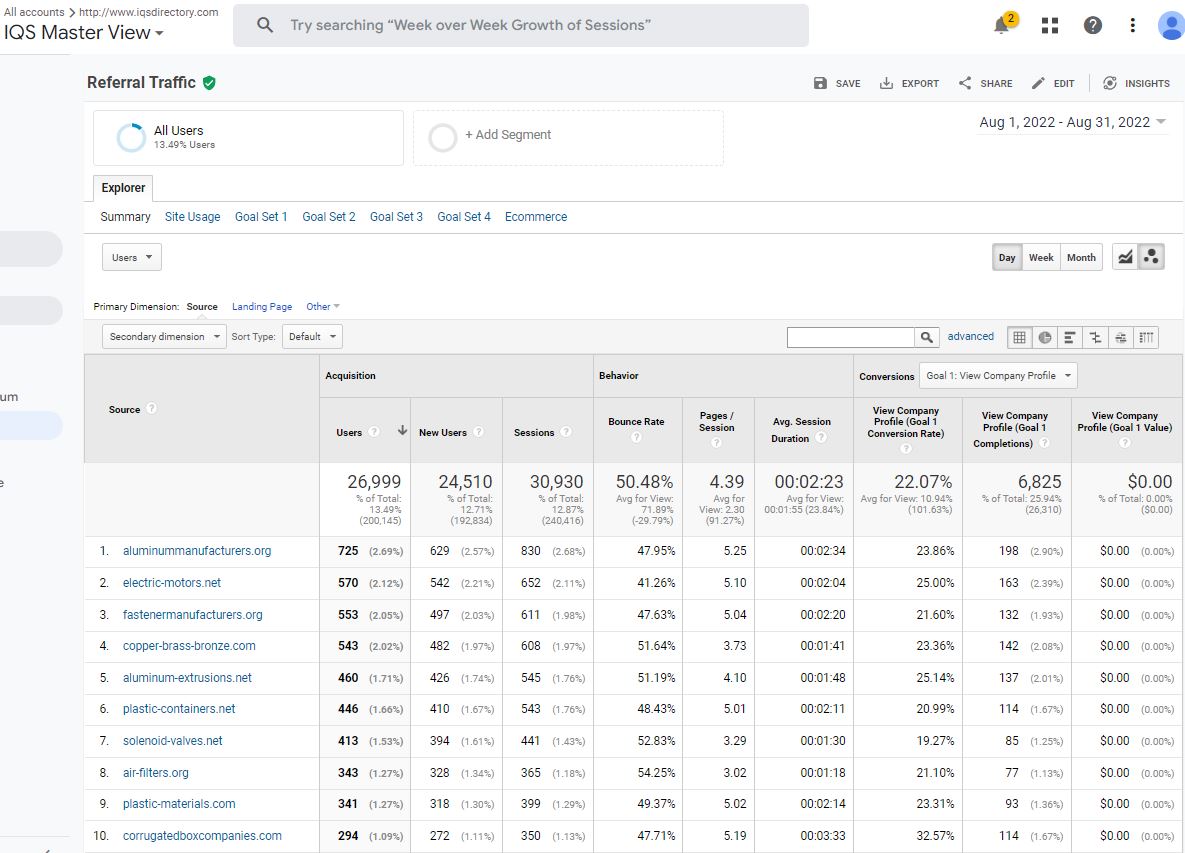
Task: Open the notifications bell
Action: point(1002,25)
